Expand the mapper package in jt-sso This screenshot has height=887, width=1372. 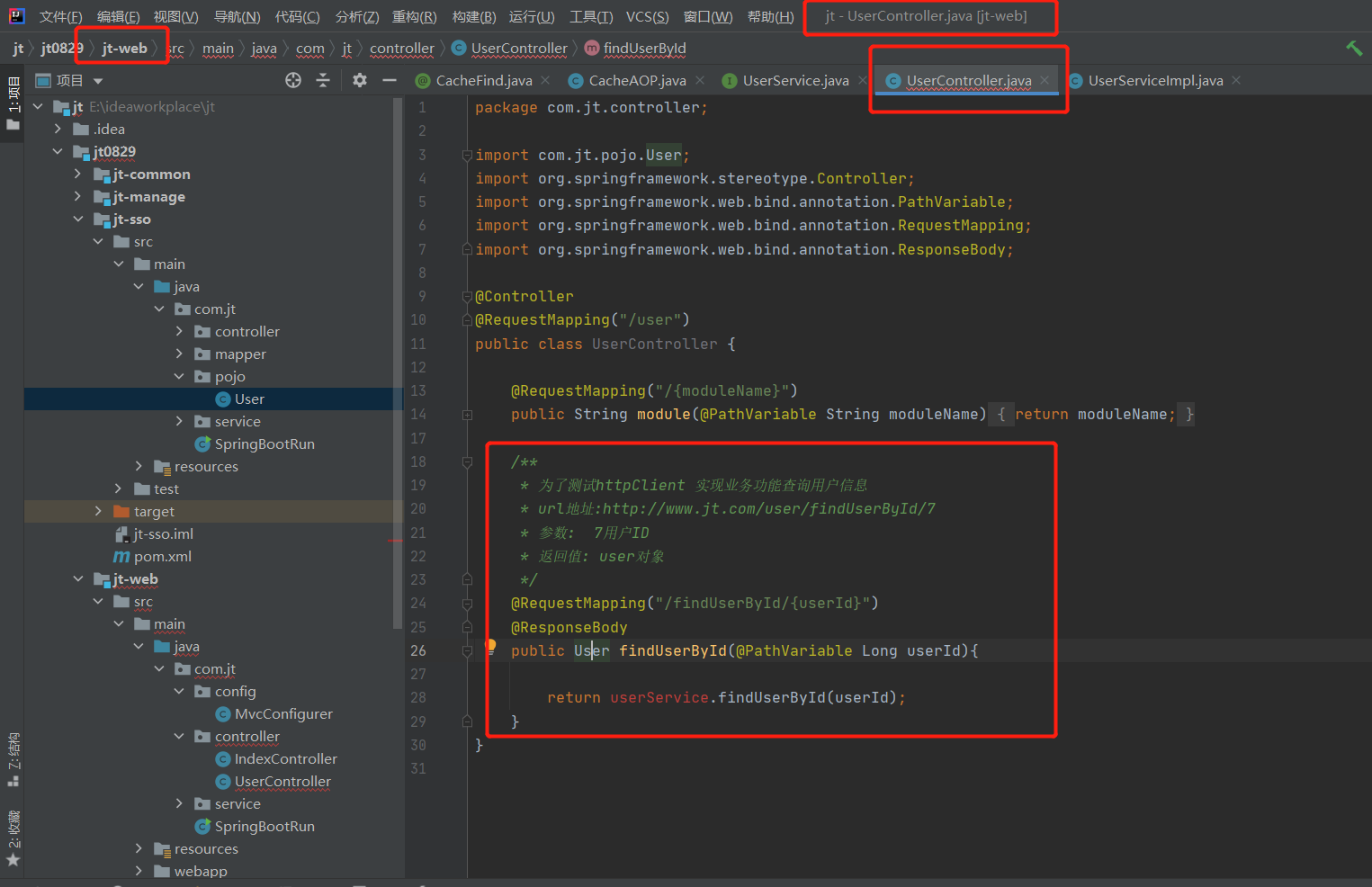click(179, 354)
